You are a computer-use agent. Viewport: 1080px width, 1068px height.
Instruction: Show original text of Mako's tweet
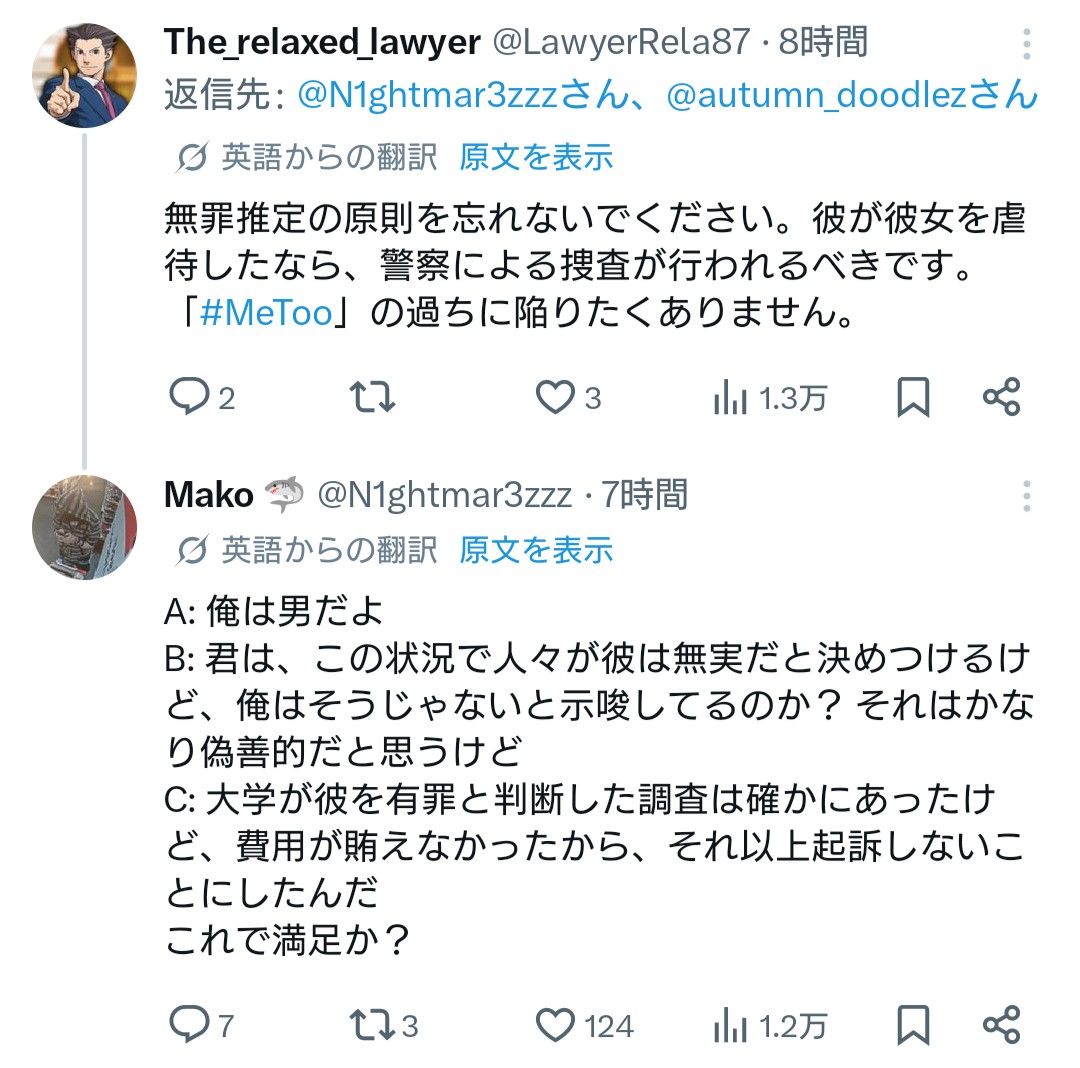[x=536, y=549]
